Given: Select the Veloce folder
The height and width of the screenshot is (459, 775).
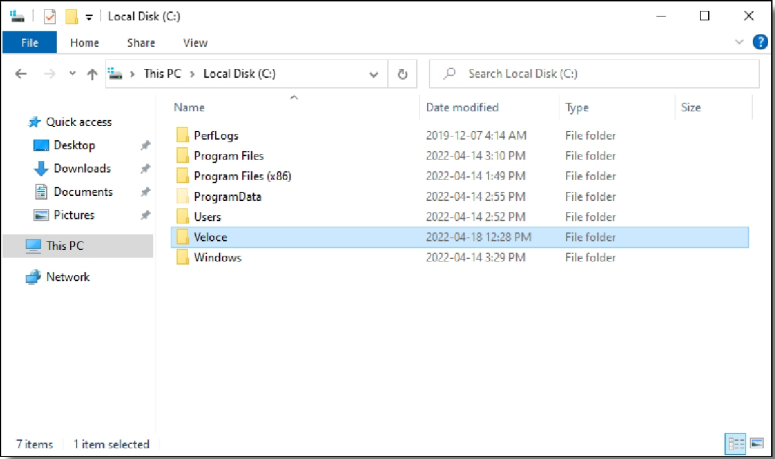Looking at the screenshot, I should pyautogui.click(x=211, y=237).
